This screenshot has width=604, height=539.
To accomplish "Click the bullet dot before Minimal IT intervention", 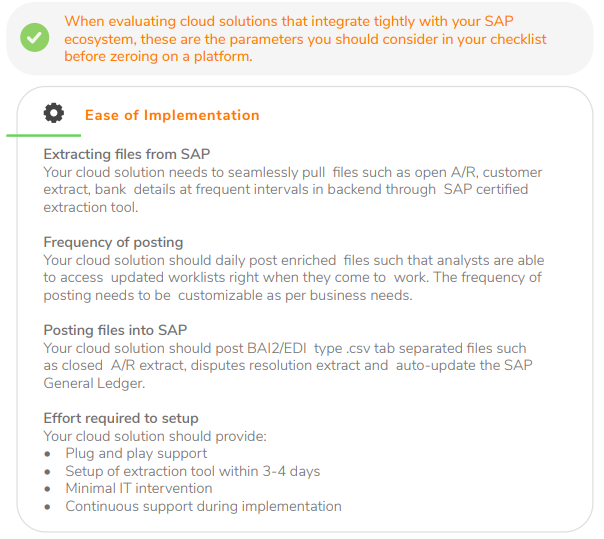I will [48, 489].
